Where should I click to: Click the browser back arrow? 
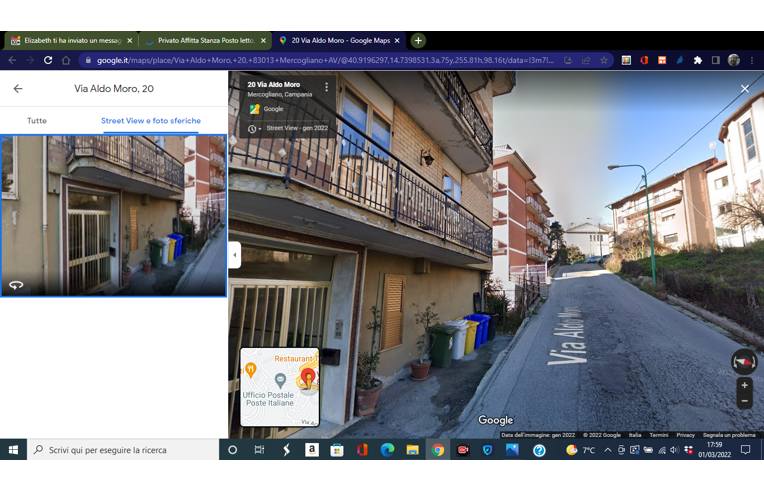(12, 60)
